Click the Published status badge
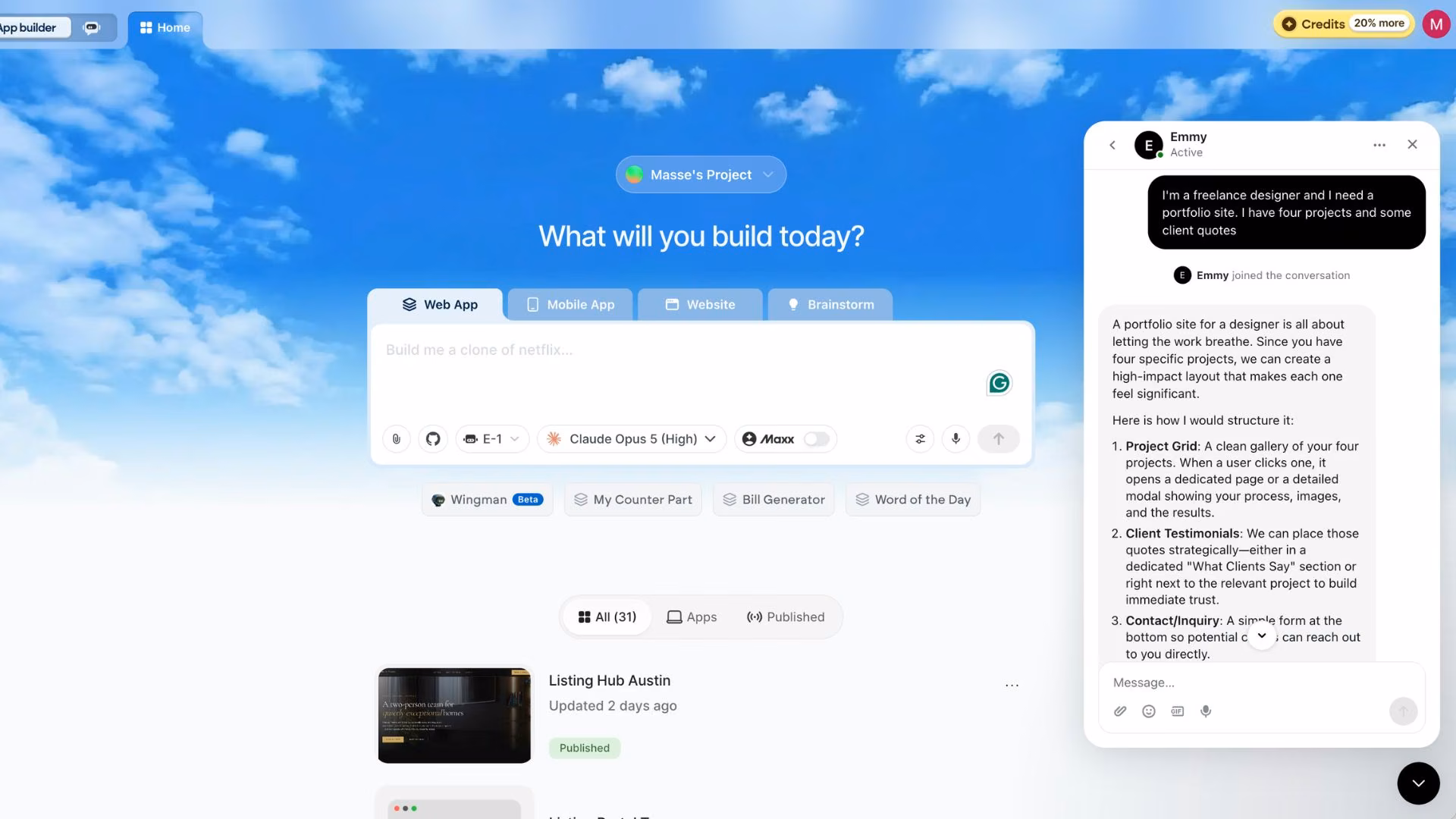 585,748
